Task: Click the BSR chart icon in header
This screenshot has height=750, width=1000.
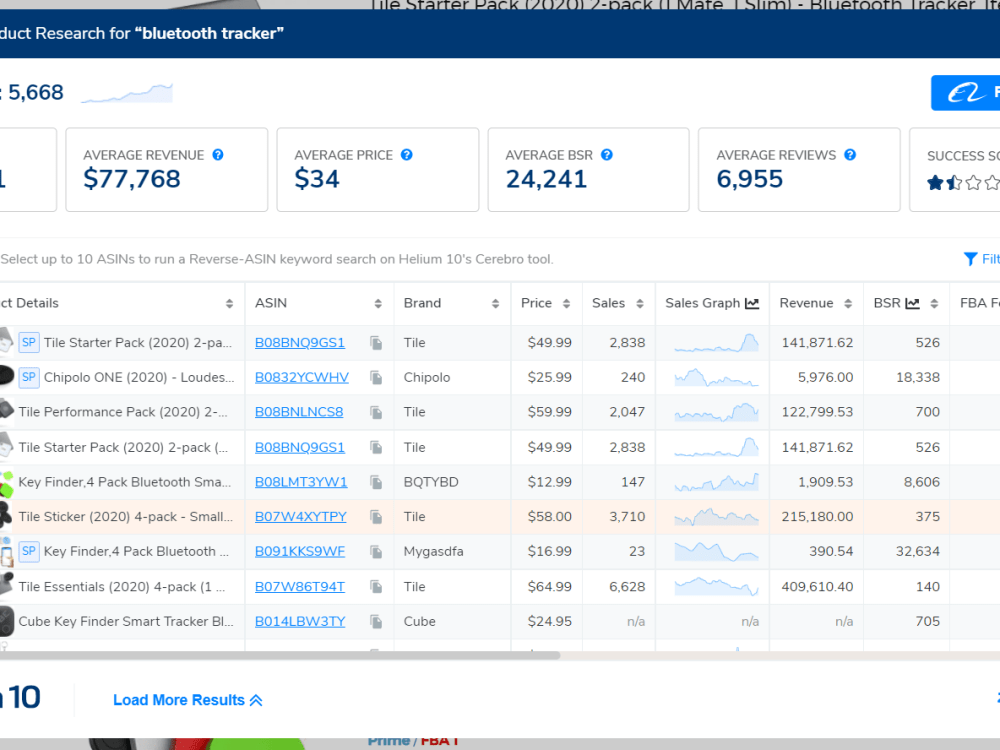Action: point(913,304)
